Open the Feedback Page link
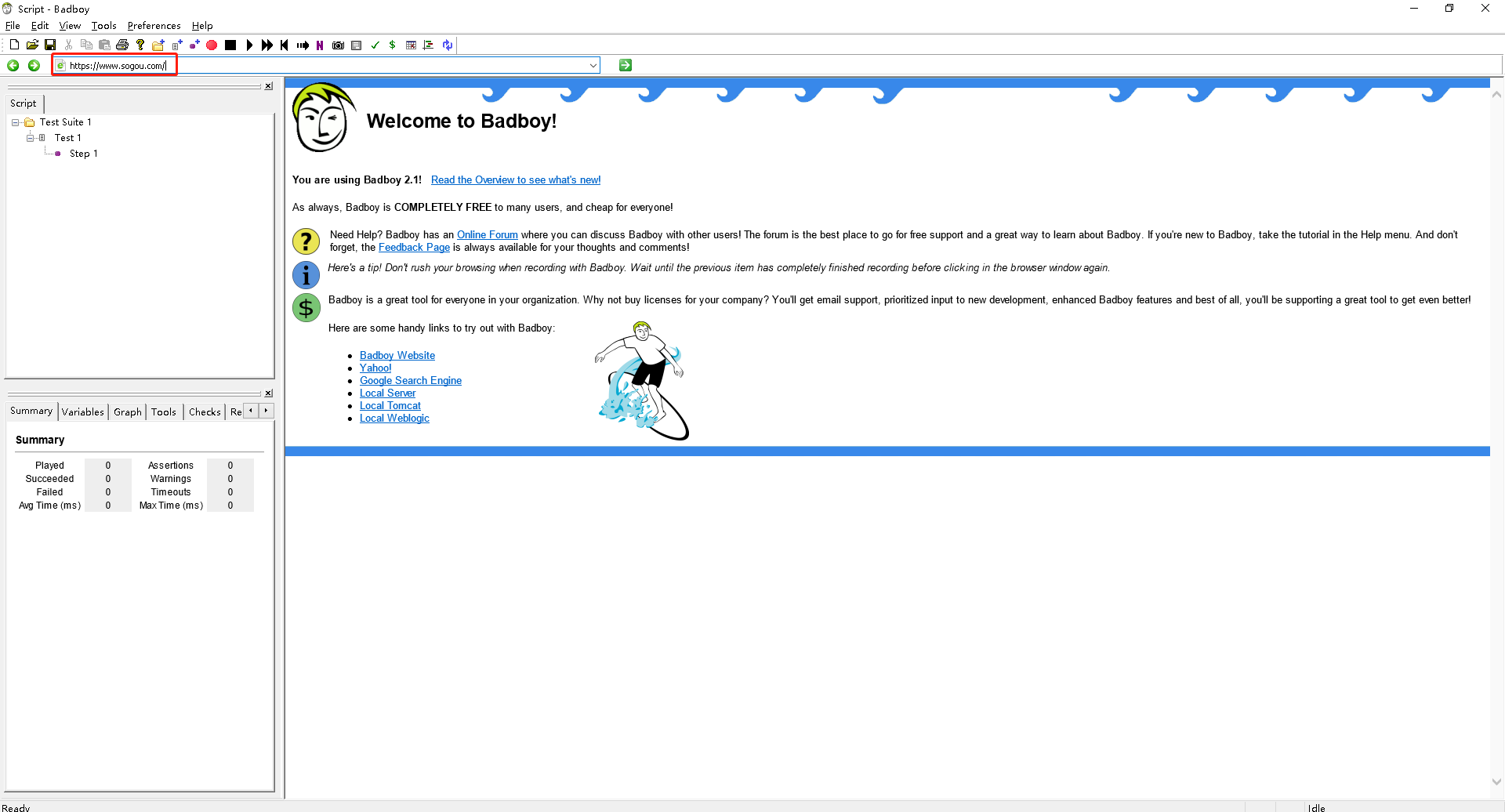This screenshot has height=812, width=1505. click(x=414, y=248)
